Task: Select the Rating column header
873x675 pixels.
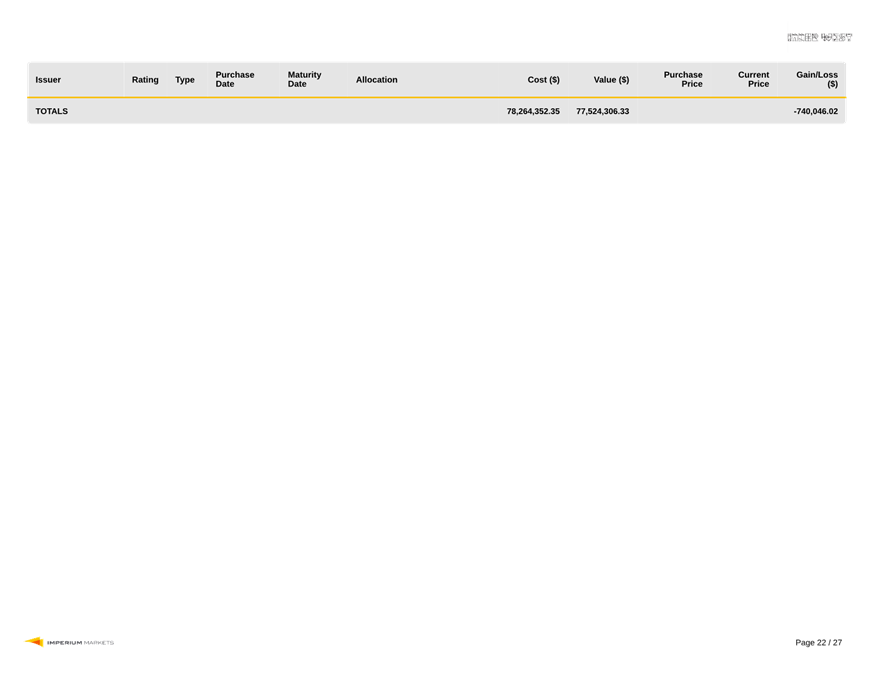Action: (145, 80)
